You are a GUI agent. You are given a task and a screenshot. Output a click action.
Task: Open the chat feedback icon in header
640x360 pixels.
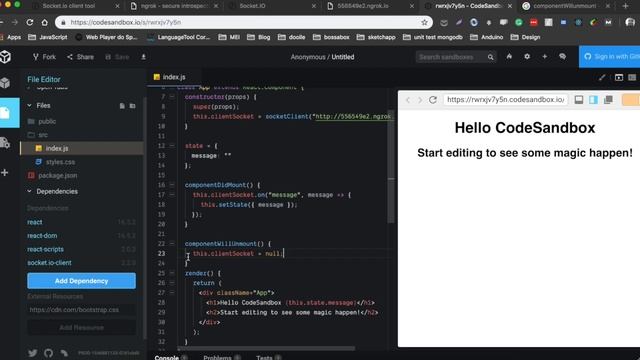click(562, 57)
